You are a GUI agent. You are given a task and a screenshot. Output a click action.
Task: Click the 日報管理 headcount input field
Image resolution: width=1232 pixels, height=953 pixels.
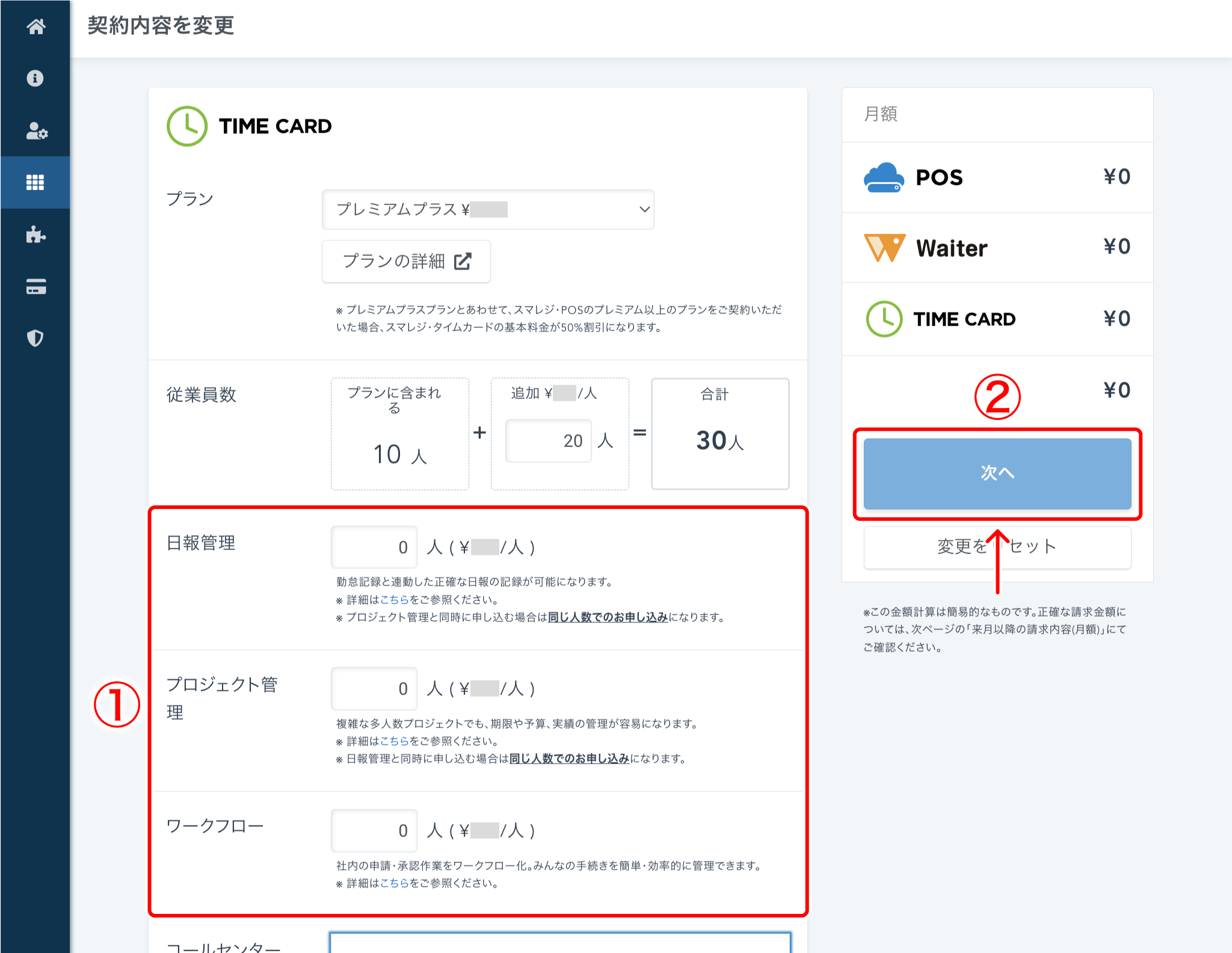374,547
